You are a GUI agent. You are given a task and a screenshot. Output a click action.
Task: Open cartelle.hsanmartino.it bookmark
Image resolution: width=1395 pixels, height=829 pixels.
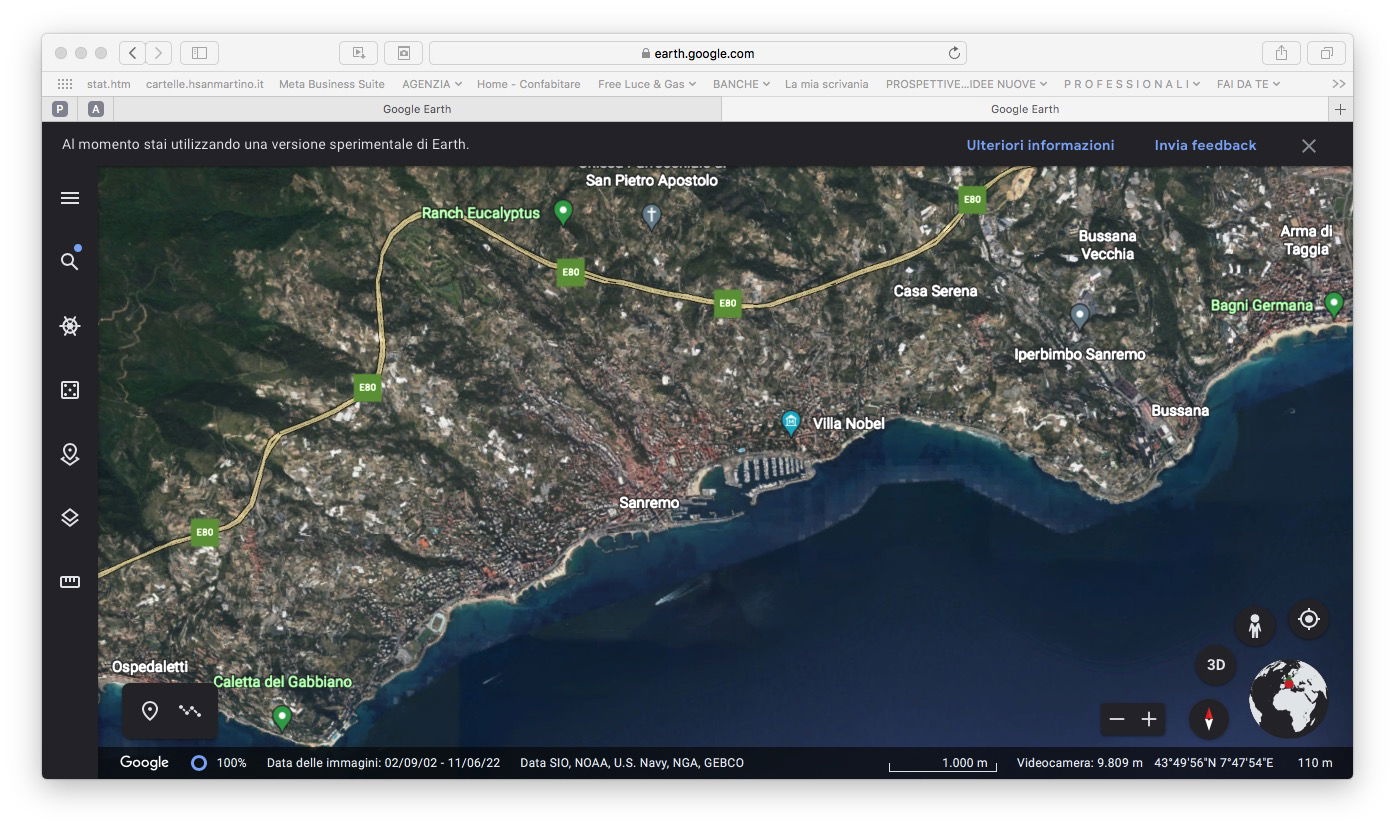(x=205, y=84)
